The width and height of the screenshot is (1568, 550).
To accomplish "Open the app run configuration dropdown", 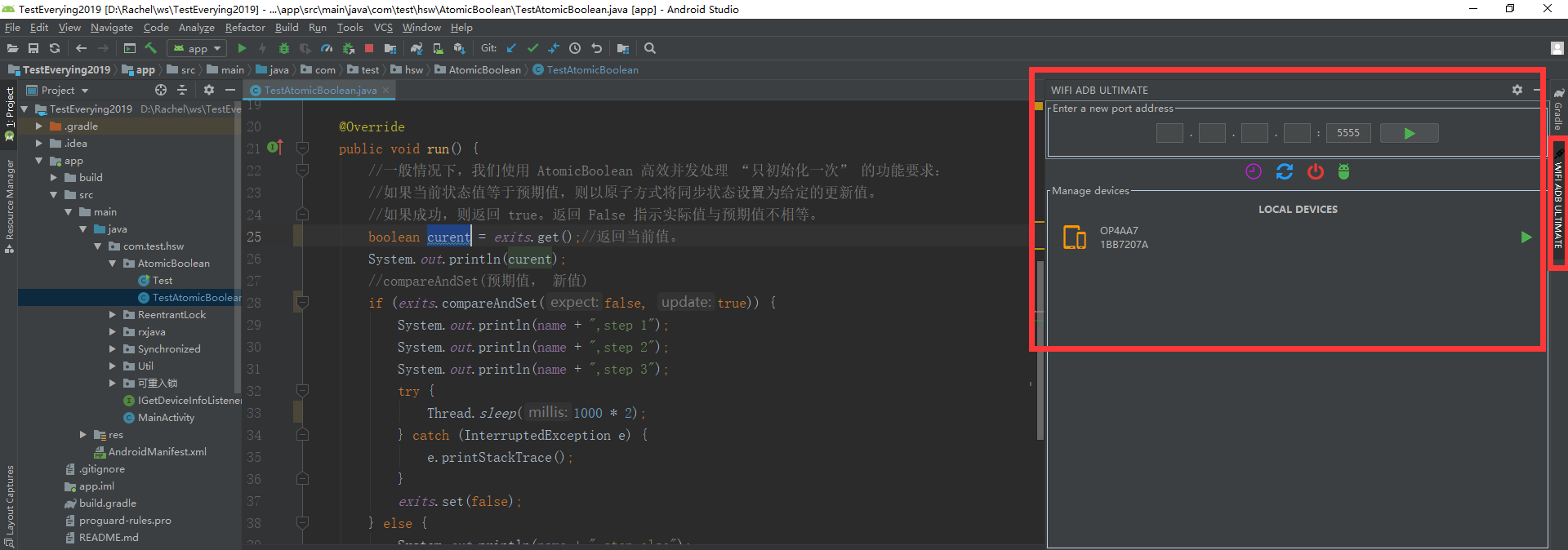I will click(x=198, y=48).
